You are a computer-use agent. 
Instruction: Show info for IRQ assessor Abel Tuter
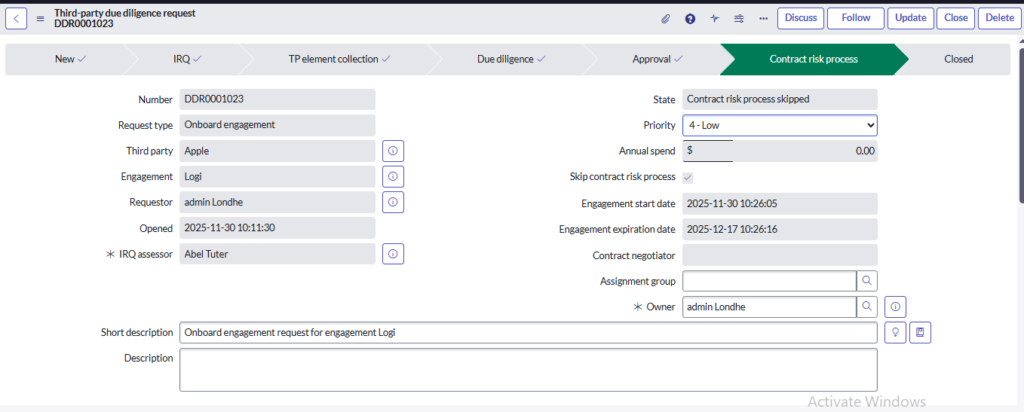pos(393,255)
